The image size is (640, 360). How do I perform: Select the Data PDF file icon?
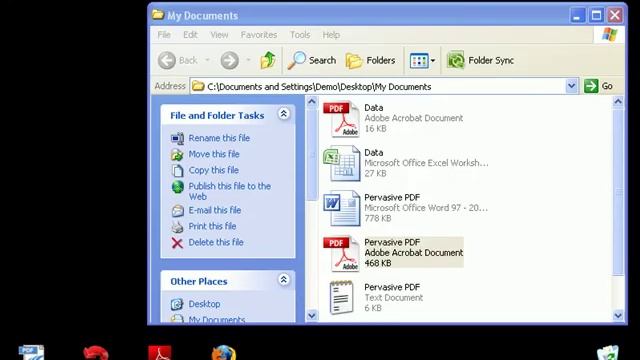[342, 119]
